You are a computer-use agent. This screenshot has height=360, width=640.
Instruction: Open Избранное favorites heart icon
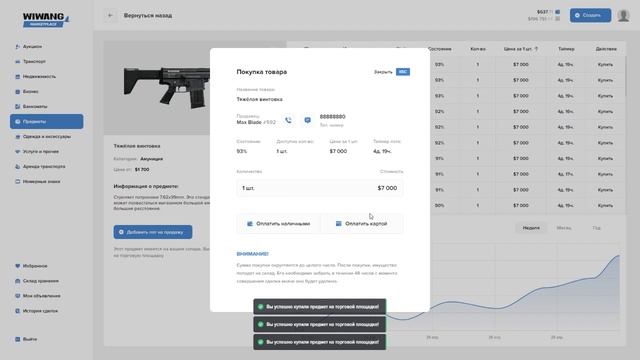point(18,266)
